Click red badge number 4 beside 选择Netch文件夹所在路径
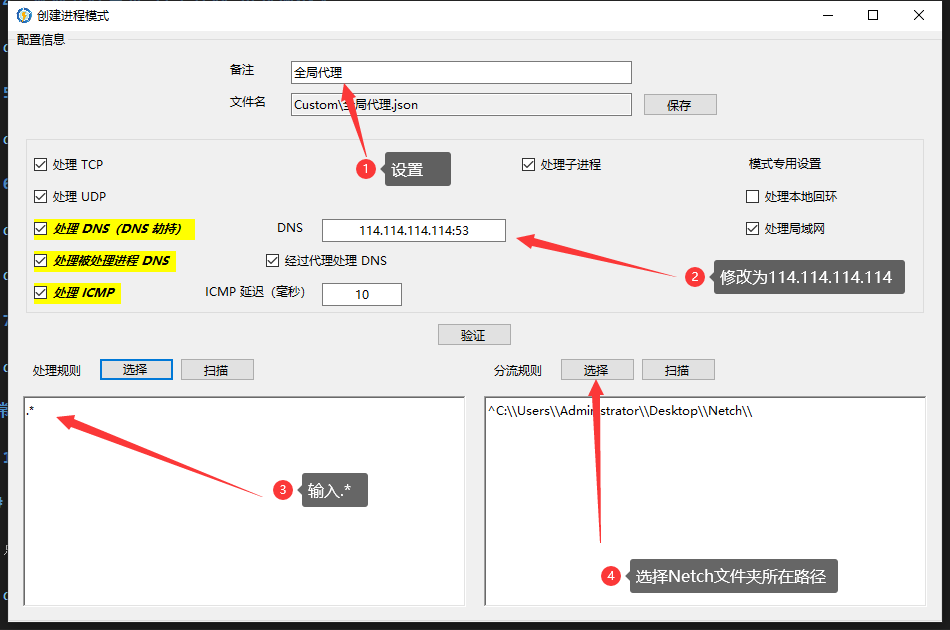This screenshot has height=630, width=950. [610, 576]
